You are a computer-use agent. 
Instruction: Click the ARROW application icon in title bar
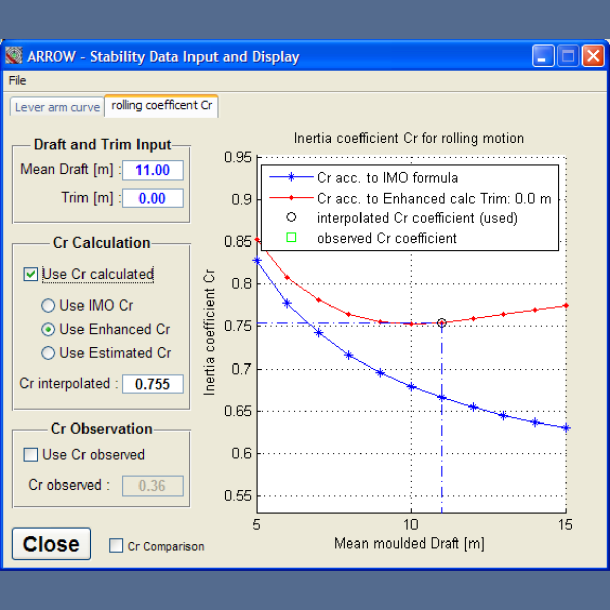14,56
